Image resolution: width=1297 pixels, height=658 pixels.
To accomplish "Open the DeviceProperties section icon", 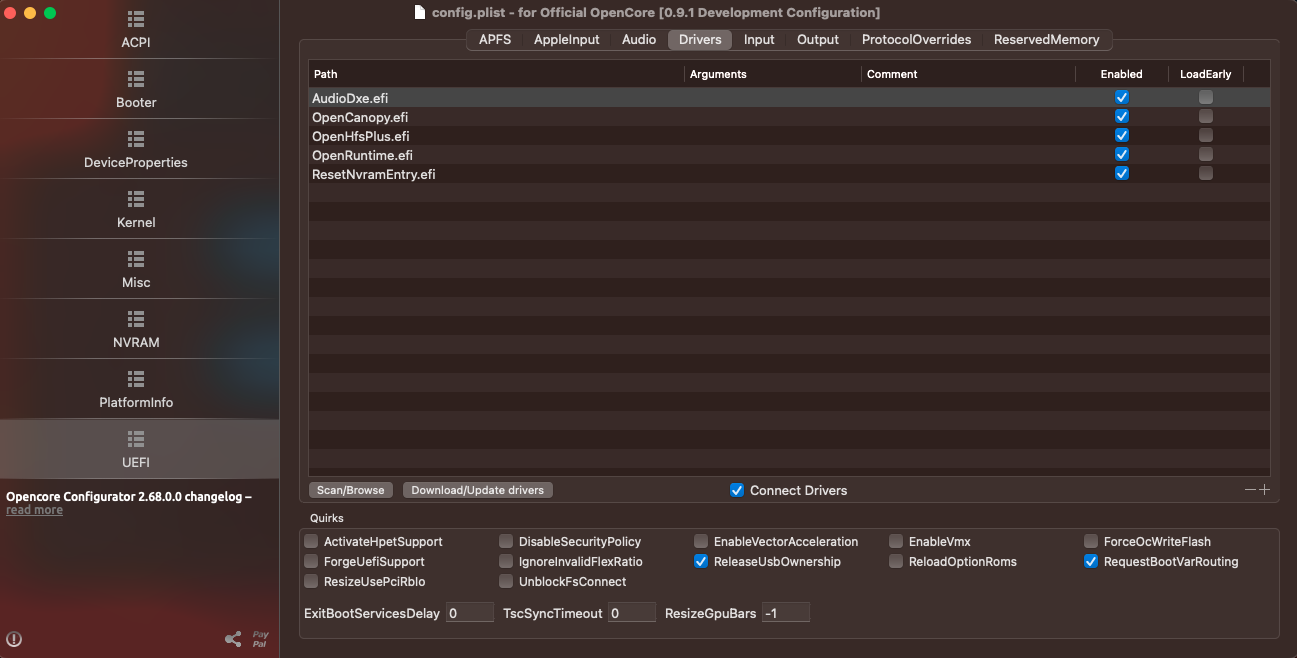I will click(136, 138).
